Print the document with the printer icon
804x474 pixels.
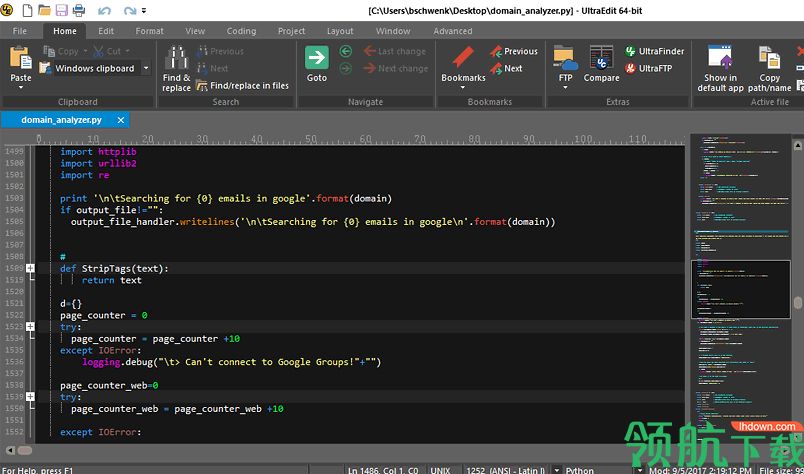click(x=78, y=10)
